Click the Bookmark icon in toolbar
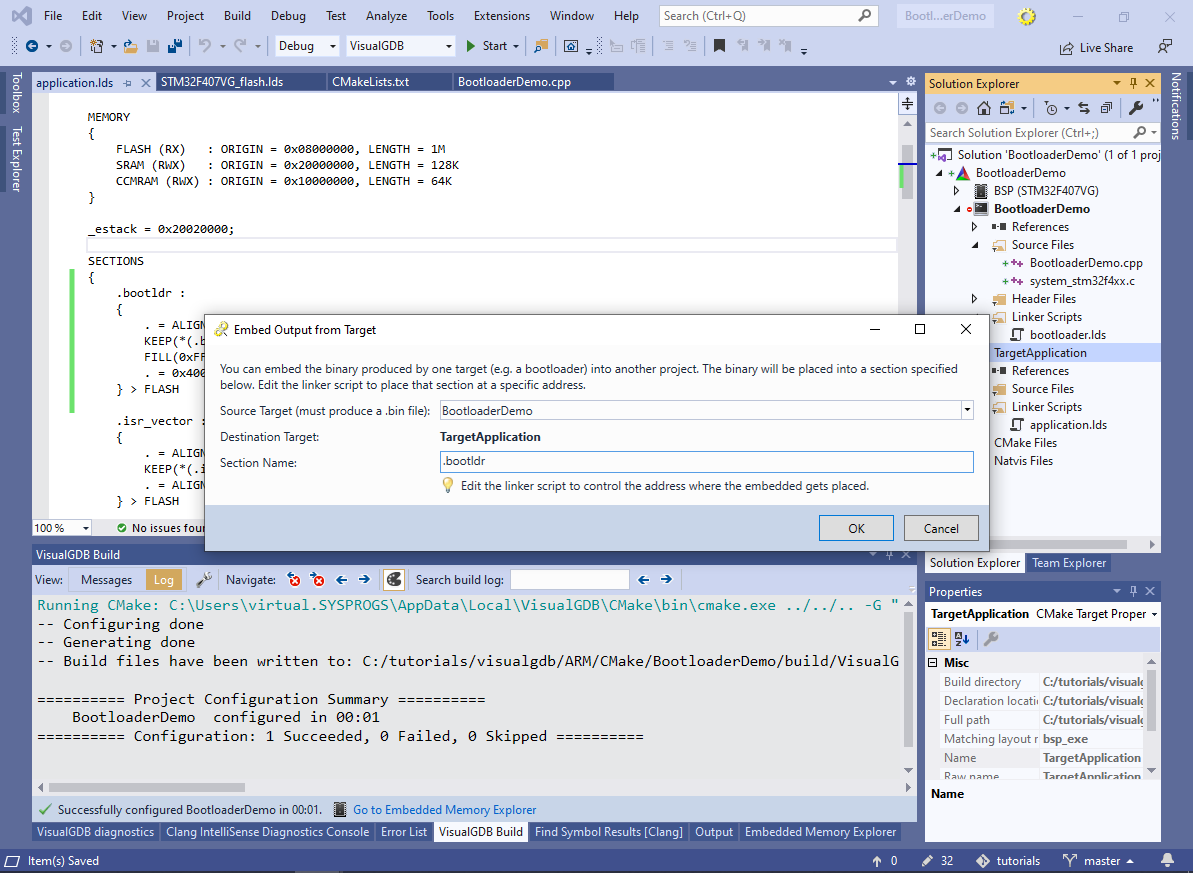Viewport: 1193px width, 873px height. 719,46
